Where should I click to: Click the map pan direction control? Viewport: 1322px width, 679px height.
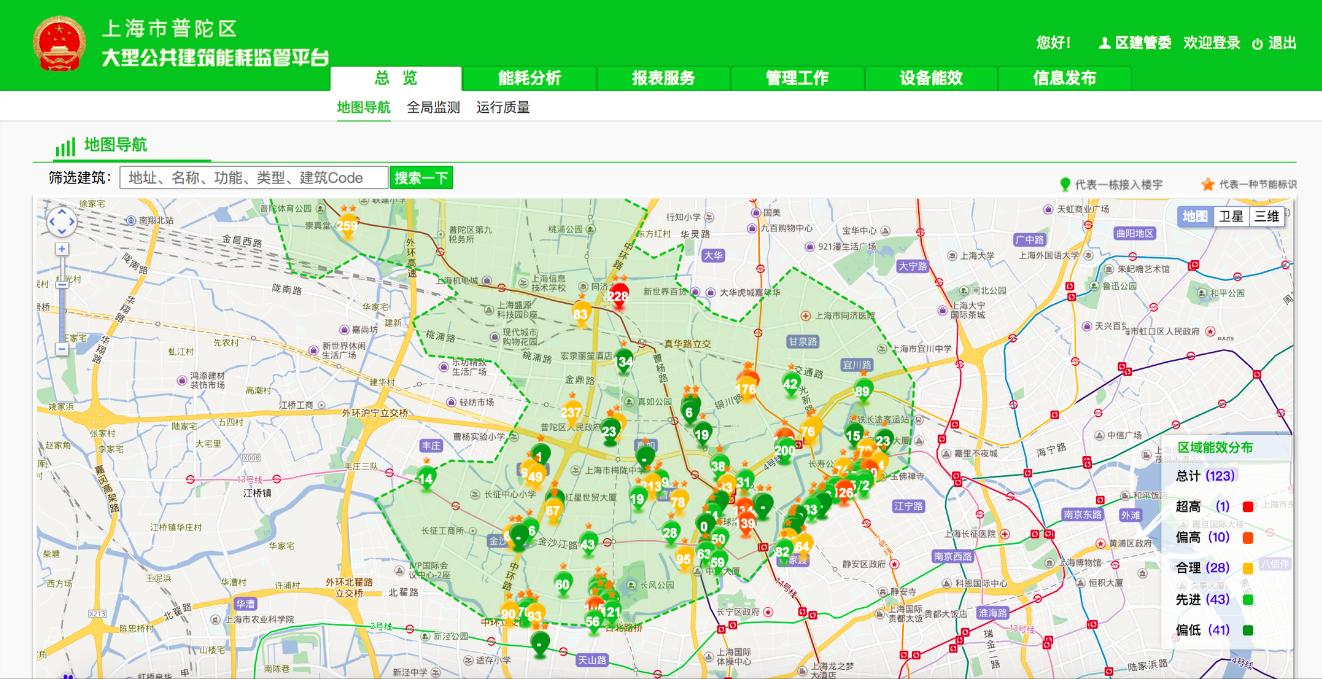point(62,221)
